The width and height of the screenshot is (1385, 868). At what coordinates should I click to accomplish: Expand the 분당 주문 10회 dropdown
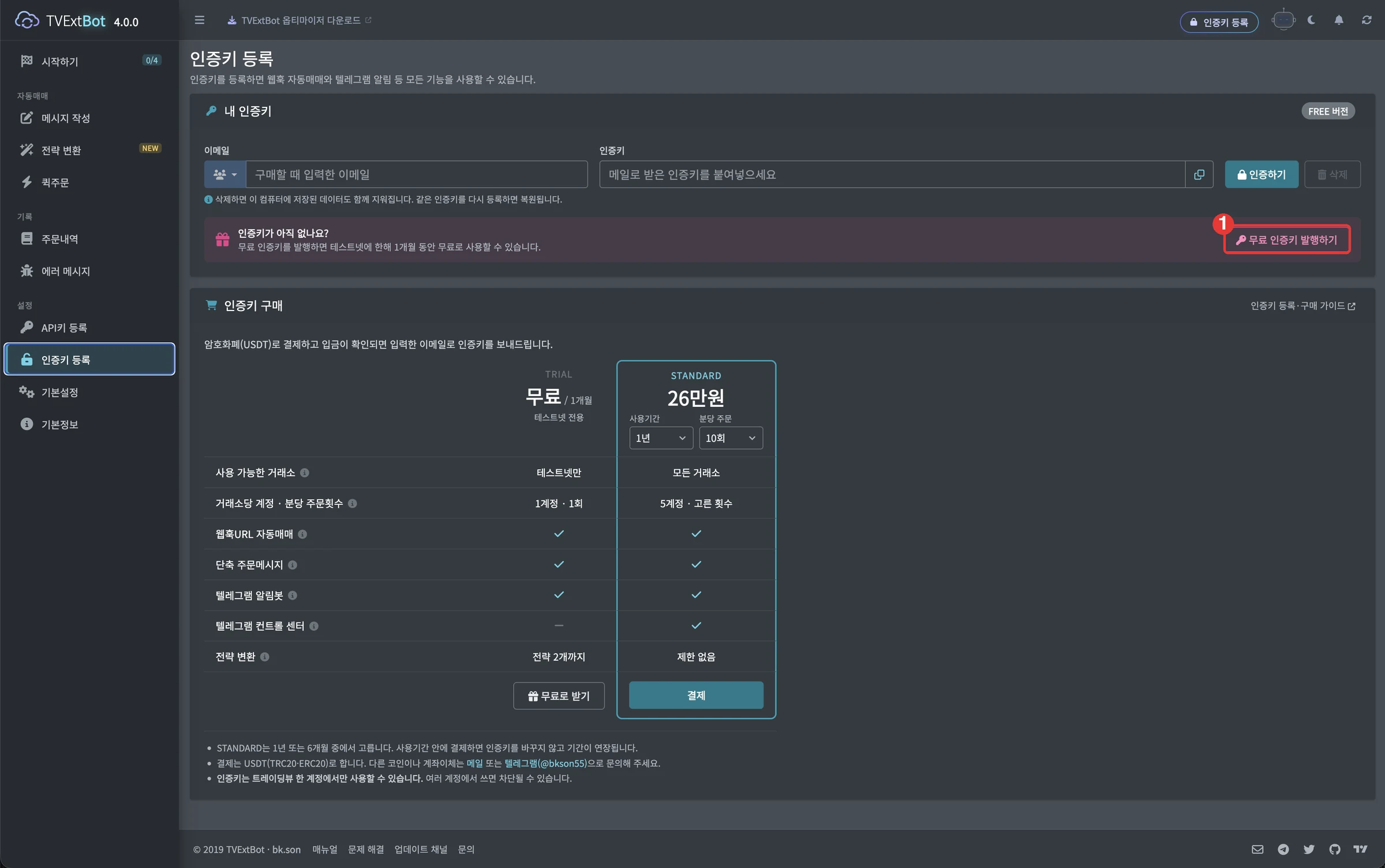[731, 438]
